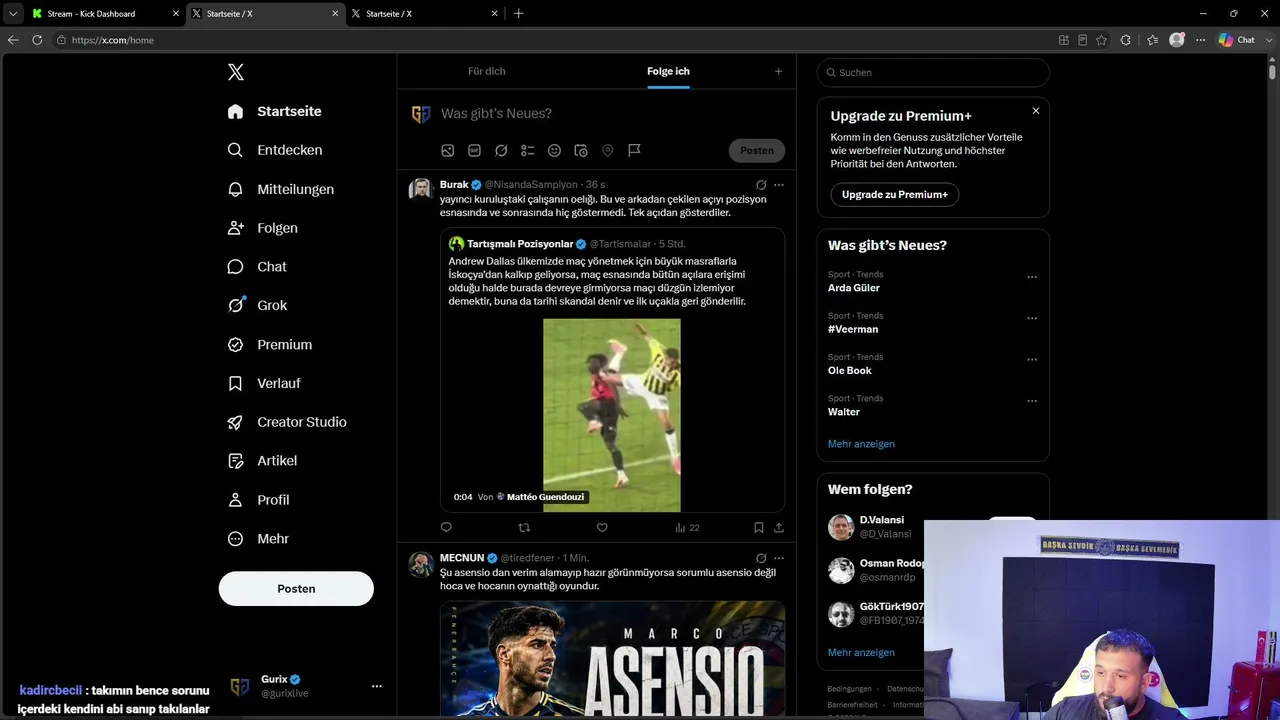This screenshot has width=1280, height=720.
Task: Tag a location in the post
Action: point(607,150)
